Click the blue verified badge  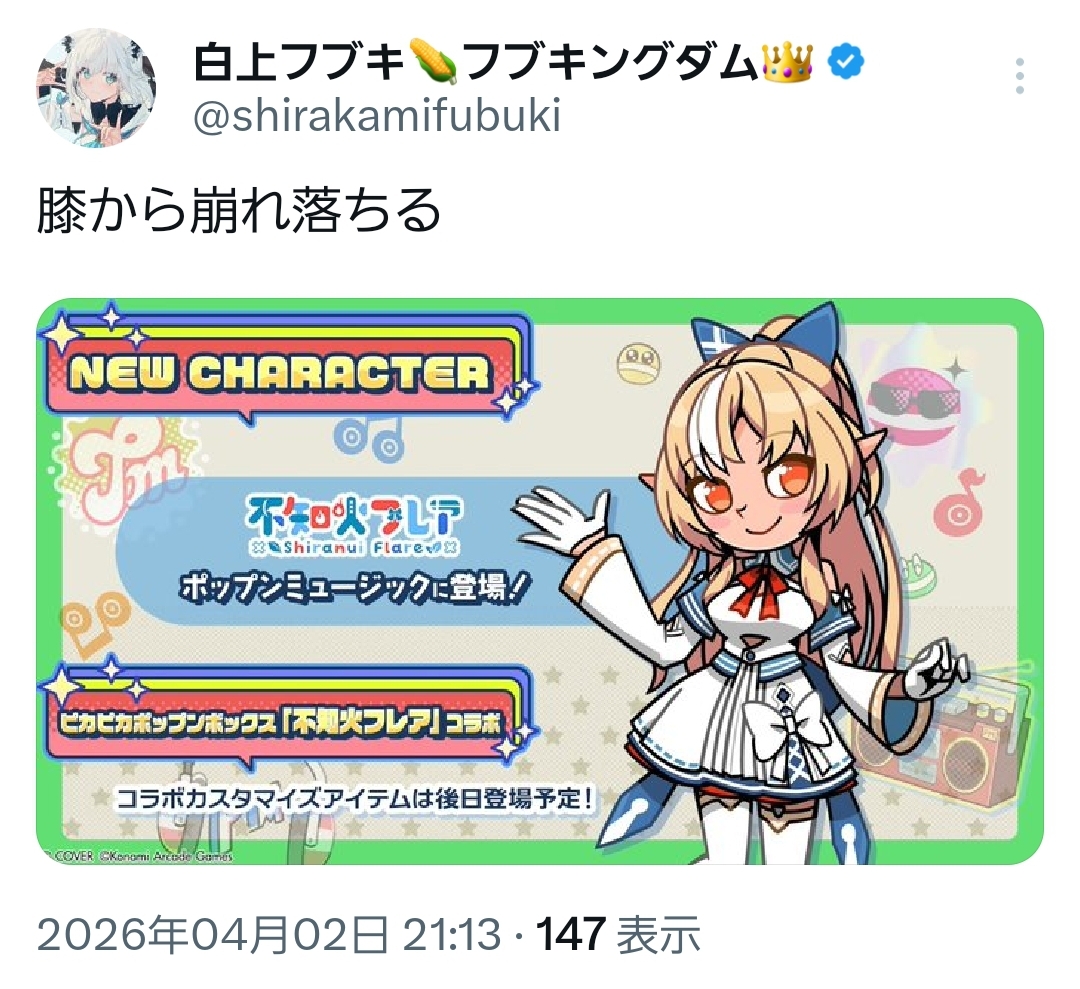tap(845, 63)
